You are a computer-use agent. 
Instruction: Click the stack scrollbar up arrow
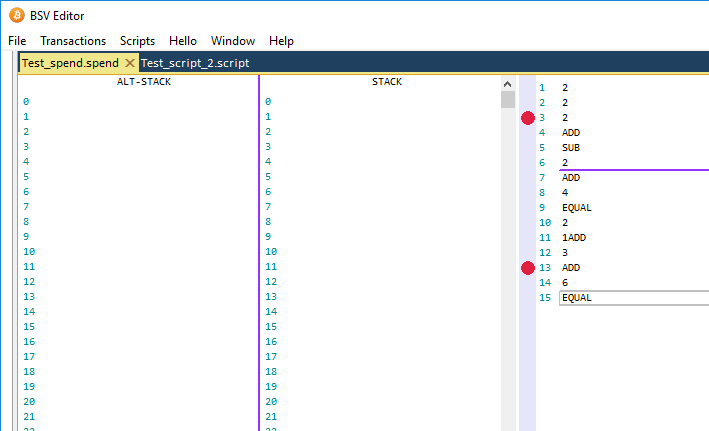507,84
